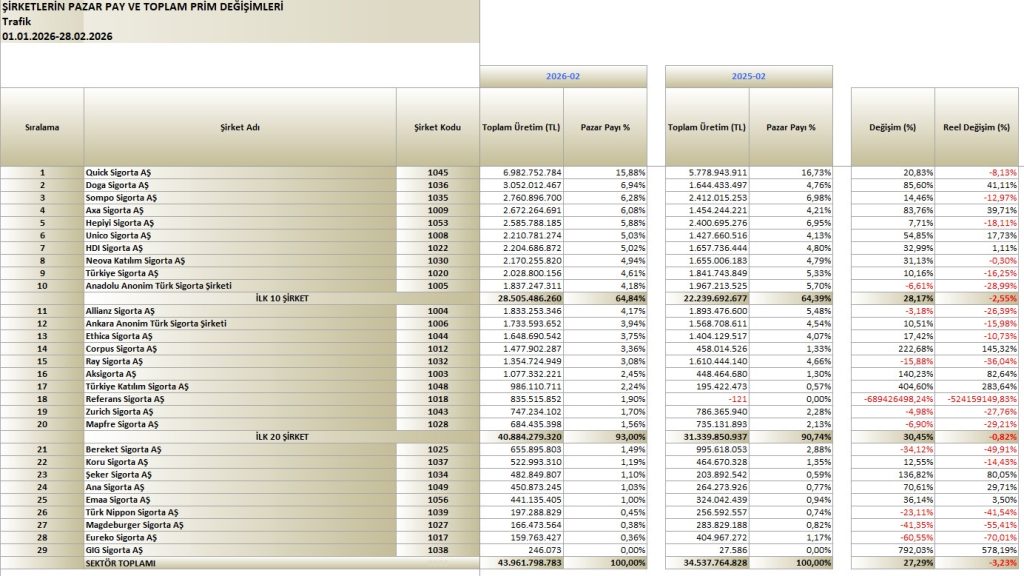Select the Şirket Adı column header

240,128
